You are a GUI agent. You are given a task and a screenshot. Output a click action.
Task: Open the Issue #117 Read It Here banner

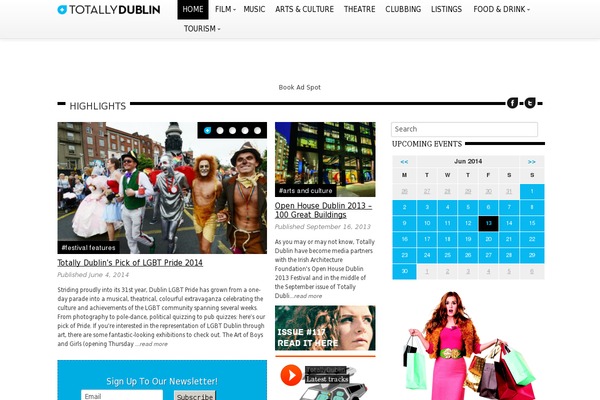coord(325,328)
